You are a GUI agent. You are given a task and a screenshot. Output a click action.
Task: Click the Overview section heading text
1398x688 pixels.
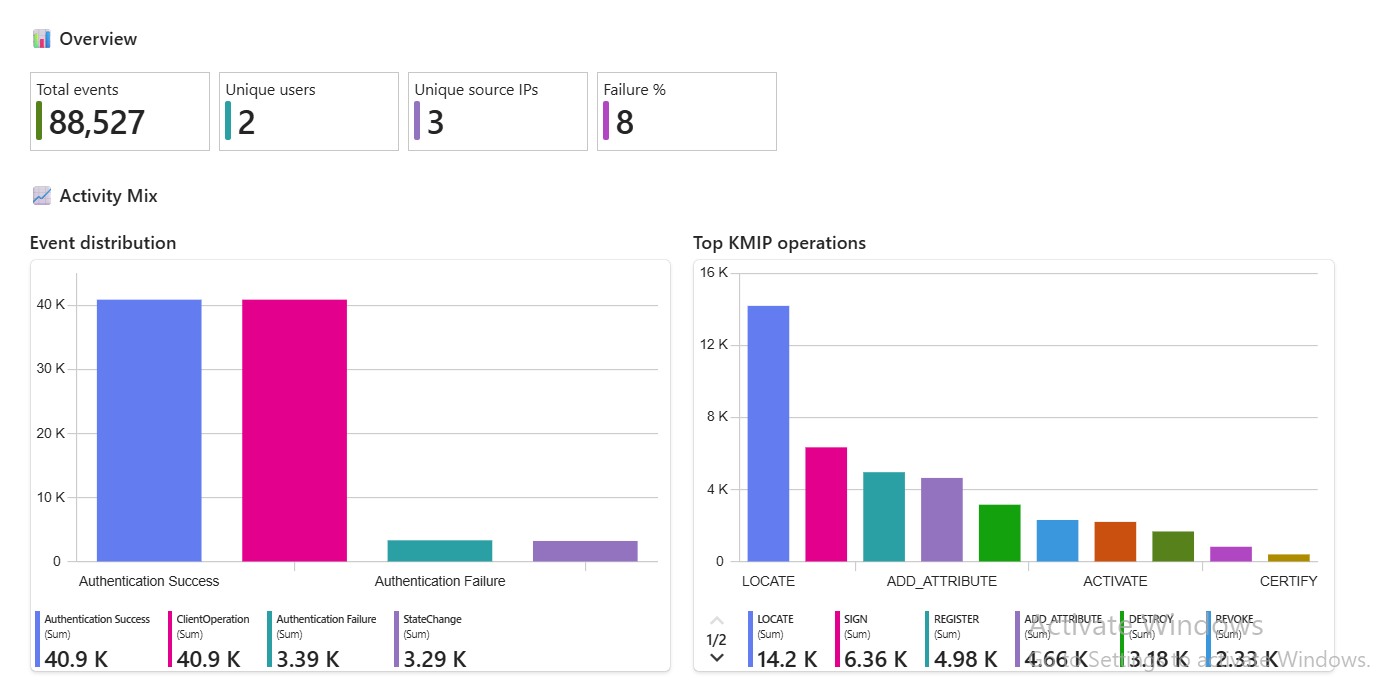tap(98, 39)
